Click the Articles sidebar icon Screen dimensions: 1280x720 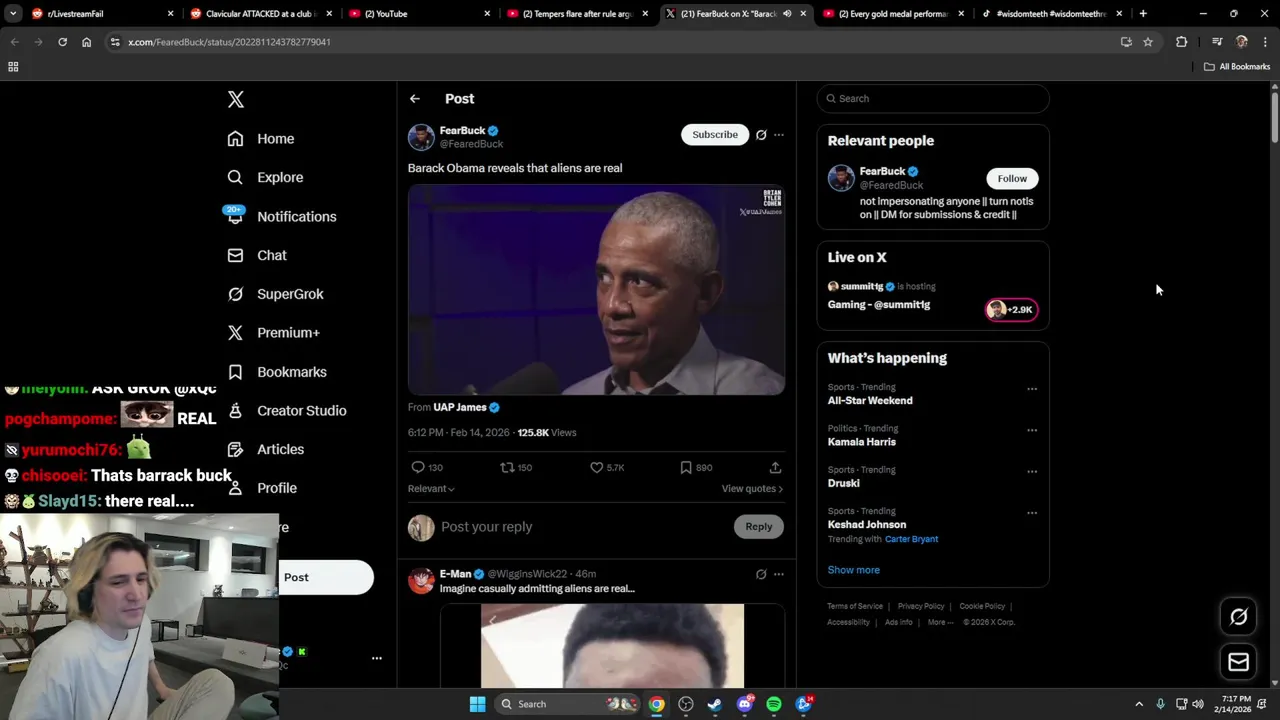coord(235,450)
